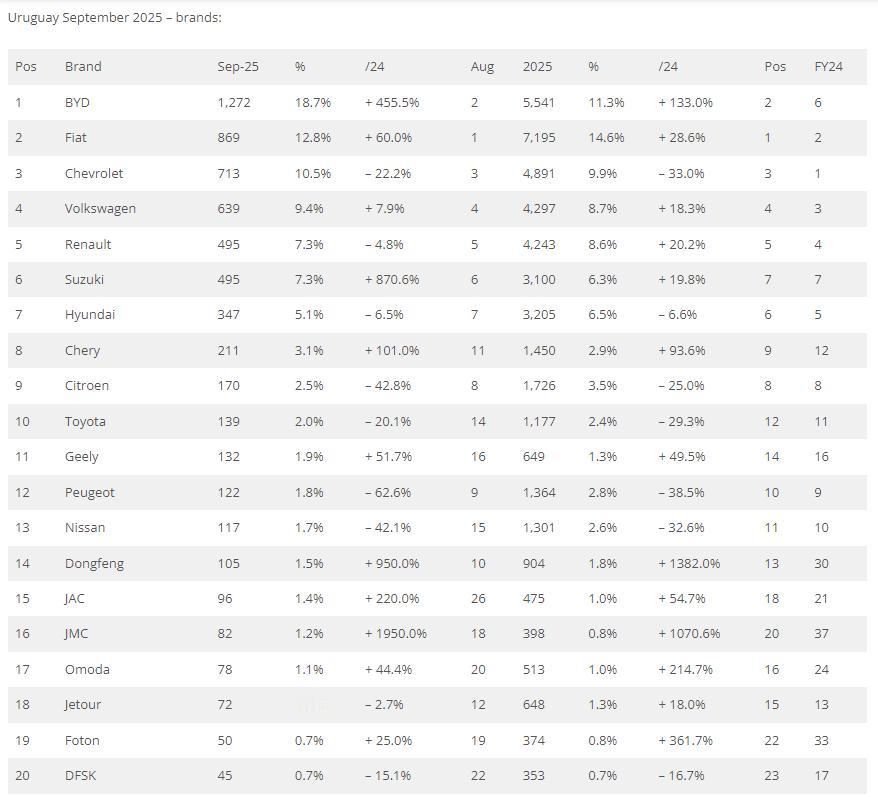The width and height of the screenshot is (878, 797).
Task: Click the Omoda brand name
Action: click(87, 669)
